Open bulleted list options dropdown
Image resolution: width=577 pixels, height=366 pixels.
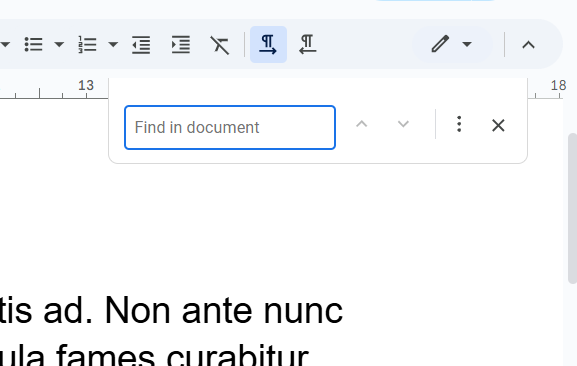coord(59,45)
